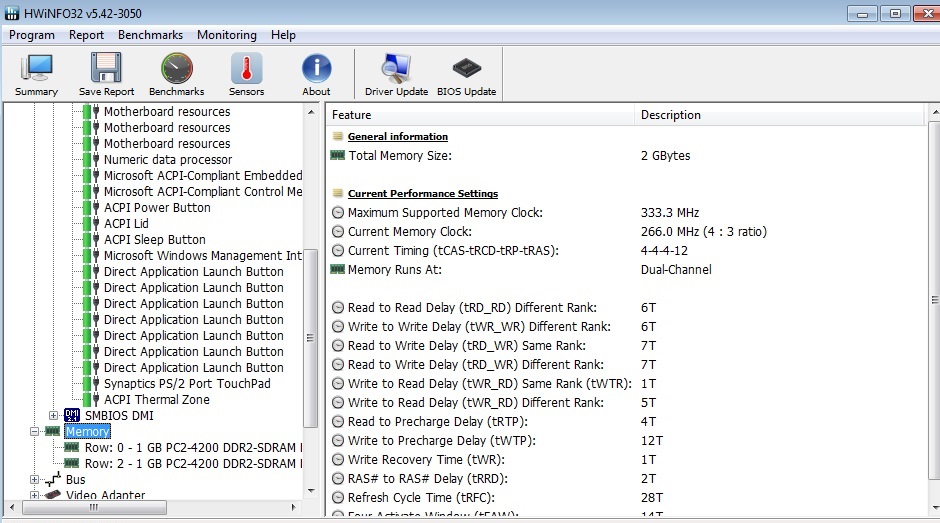
Task: Click the HWiNFO32 title bar app icon
Action: [11, 13]
